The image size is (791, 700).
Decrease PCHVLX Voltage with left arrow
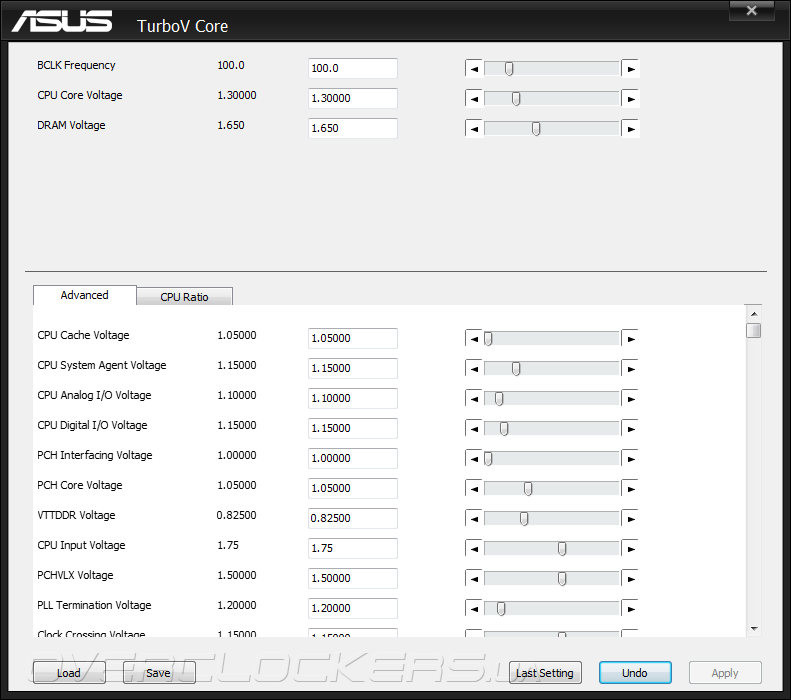coord(474,579)
